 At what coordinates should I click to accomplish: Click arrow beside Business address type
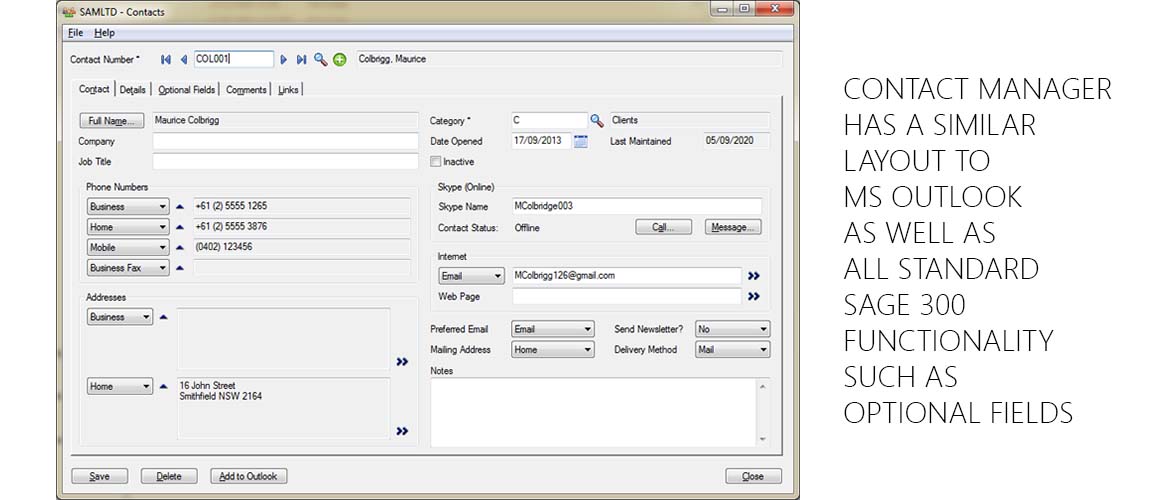pyautogui.click(x=163, y=317)
